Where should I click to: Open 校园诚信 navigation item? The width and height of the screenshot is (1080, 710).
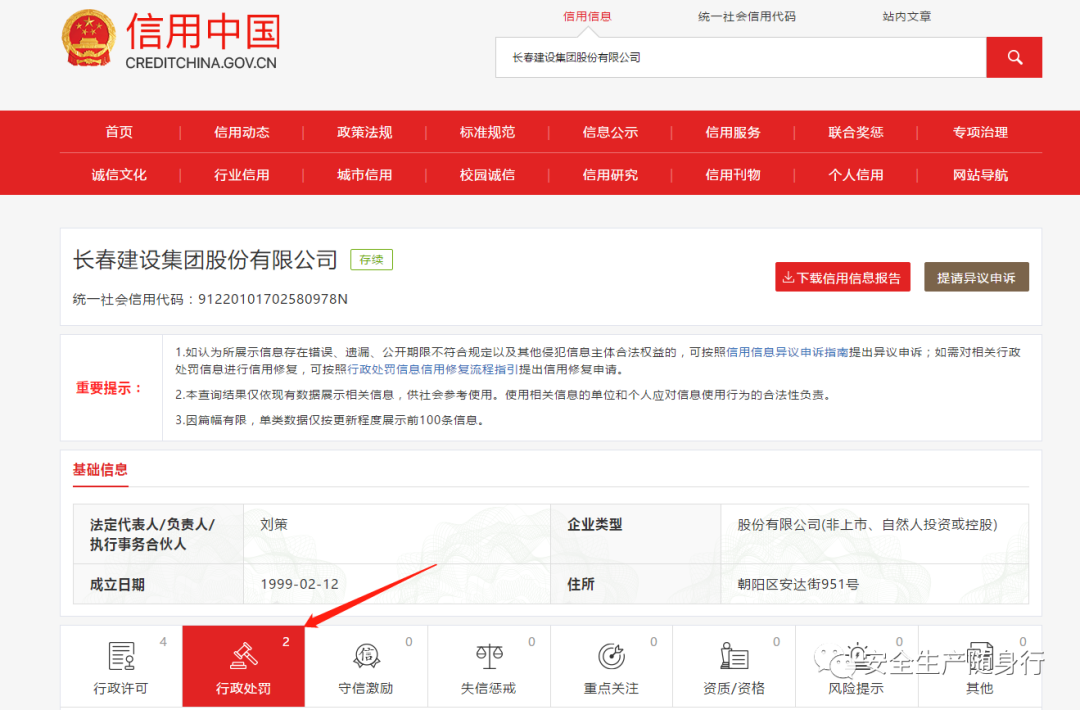(487, 175)
